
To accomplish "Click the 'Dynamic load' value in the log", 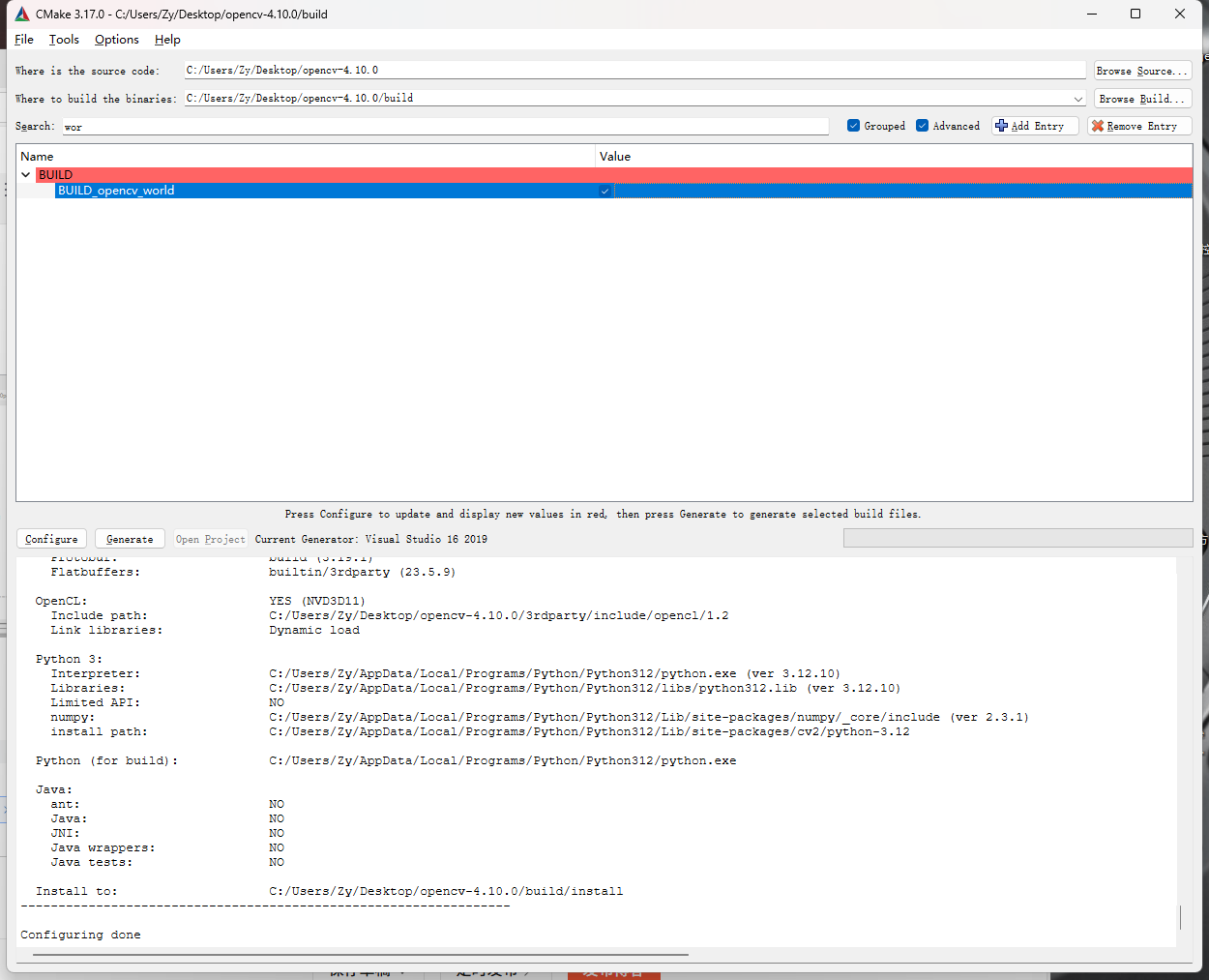I will [314, 630].
